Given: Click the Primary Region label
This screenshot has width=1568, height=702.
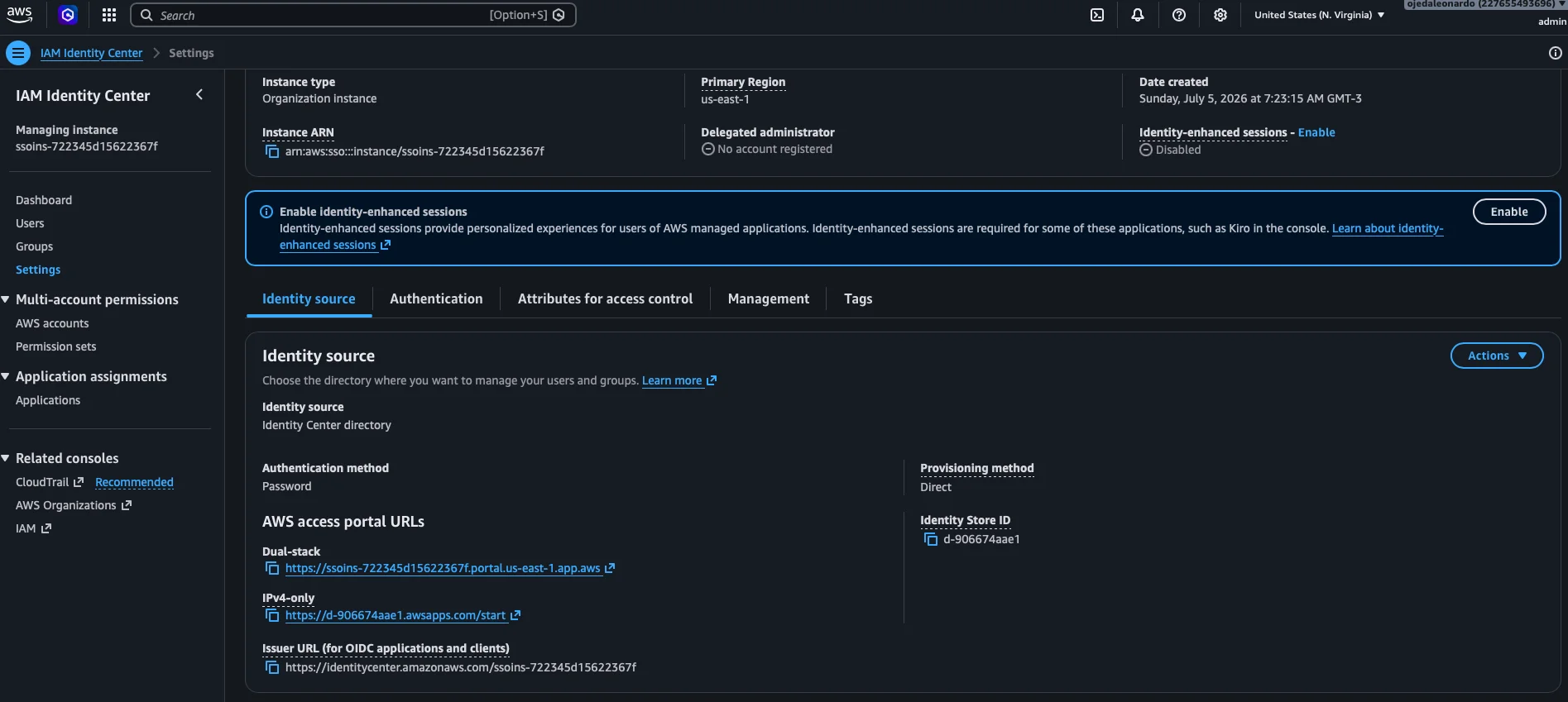Looking at the screenshot, I should tap(743, 82).
